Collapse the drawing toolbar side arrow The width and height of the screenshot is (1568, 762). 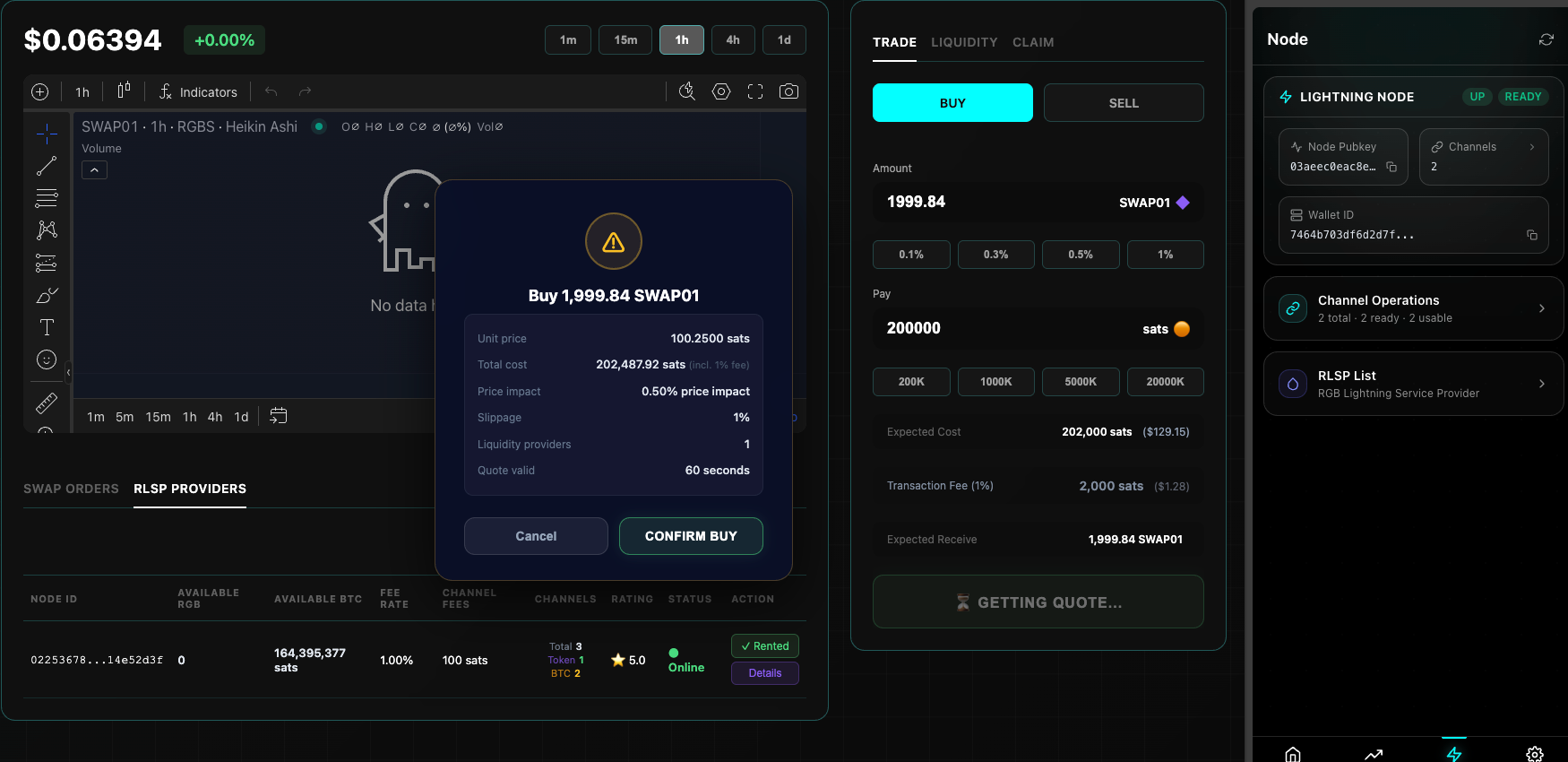68,371
